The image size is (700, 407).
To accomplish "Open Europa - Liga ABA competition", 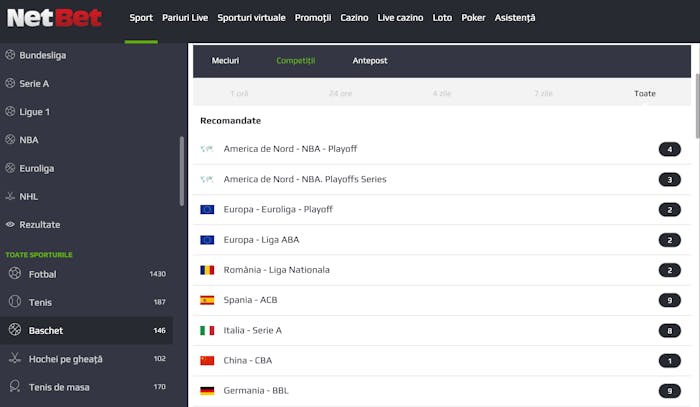I will click(x=442, y=240).
